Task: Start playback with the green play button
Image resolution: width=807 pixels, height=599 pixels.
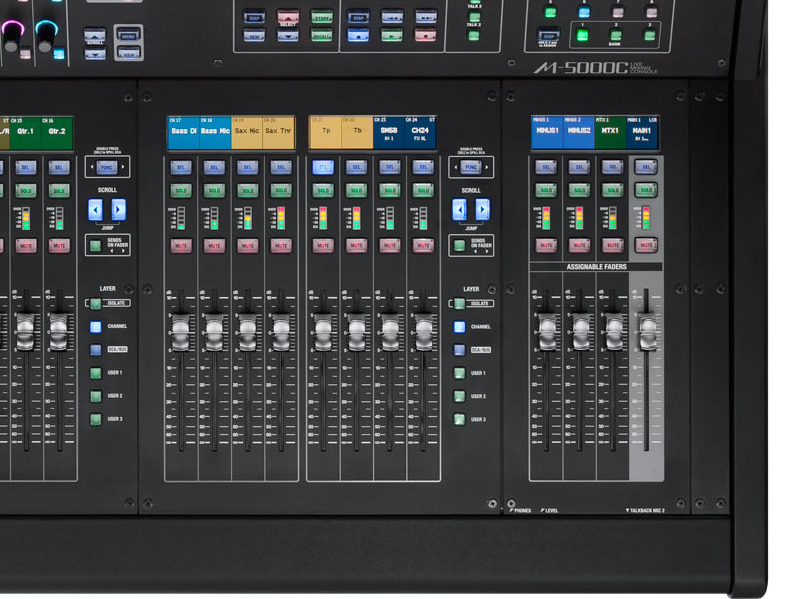Action: pyautogui.click(x=392, y=35)
